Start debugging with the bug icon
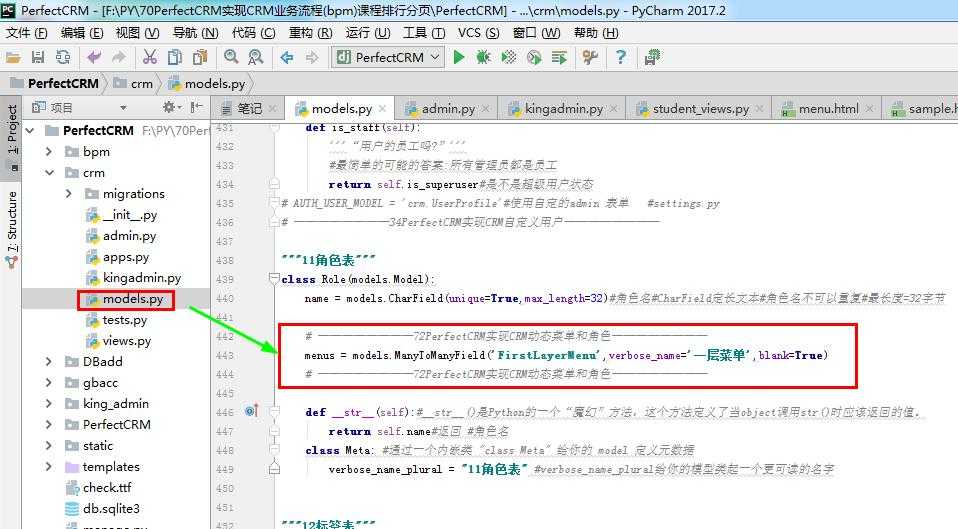The height and width of the screenshot is (529, 958). 483,57
